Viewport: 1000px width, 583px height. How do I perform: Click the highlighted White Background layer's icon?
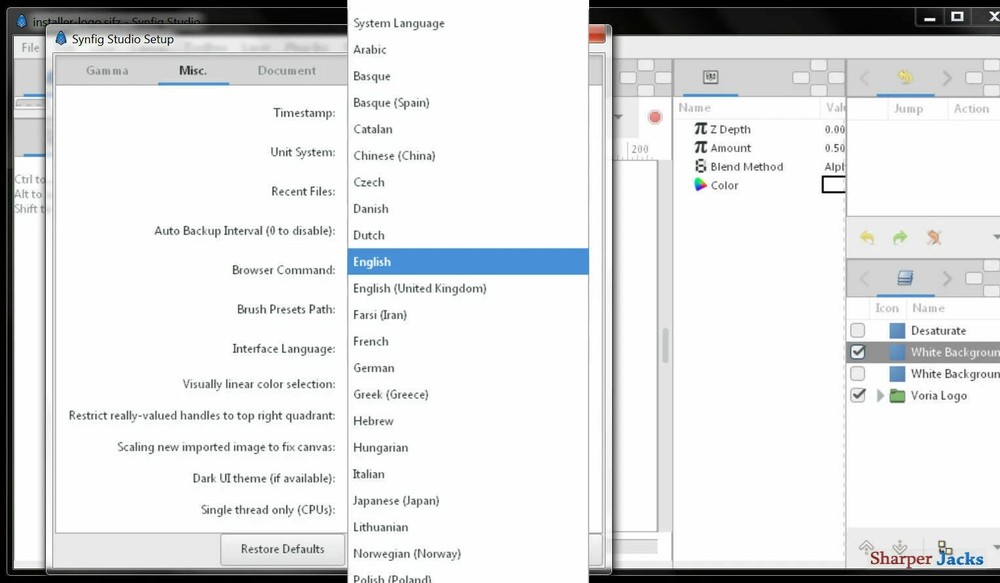(897, 352)
